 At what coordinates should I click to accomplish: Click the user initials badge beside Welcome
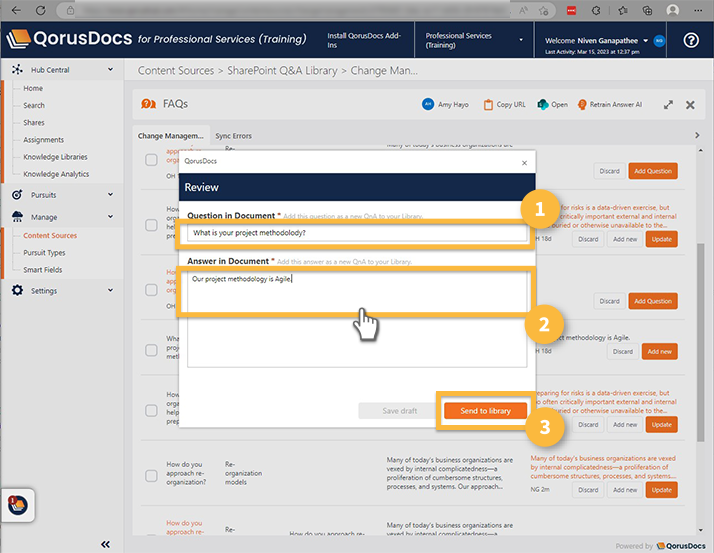point(659,41)
